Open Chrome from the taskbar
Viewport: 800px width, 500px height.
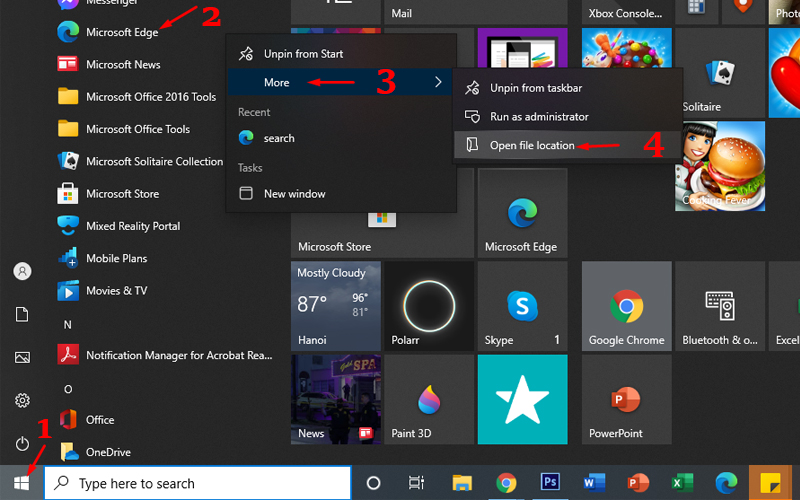506,483
